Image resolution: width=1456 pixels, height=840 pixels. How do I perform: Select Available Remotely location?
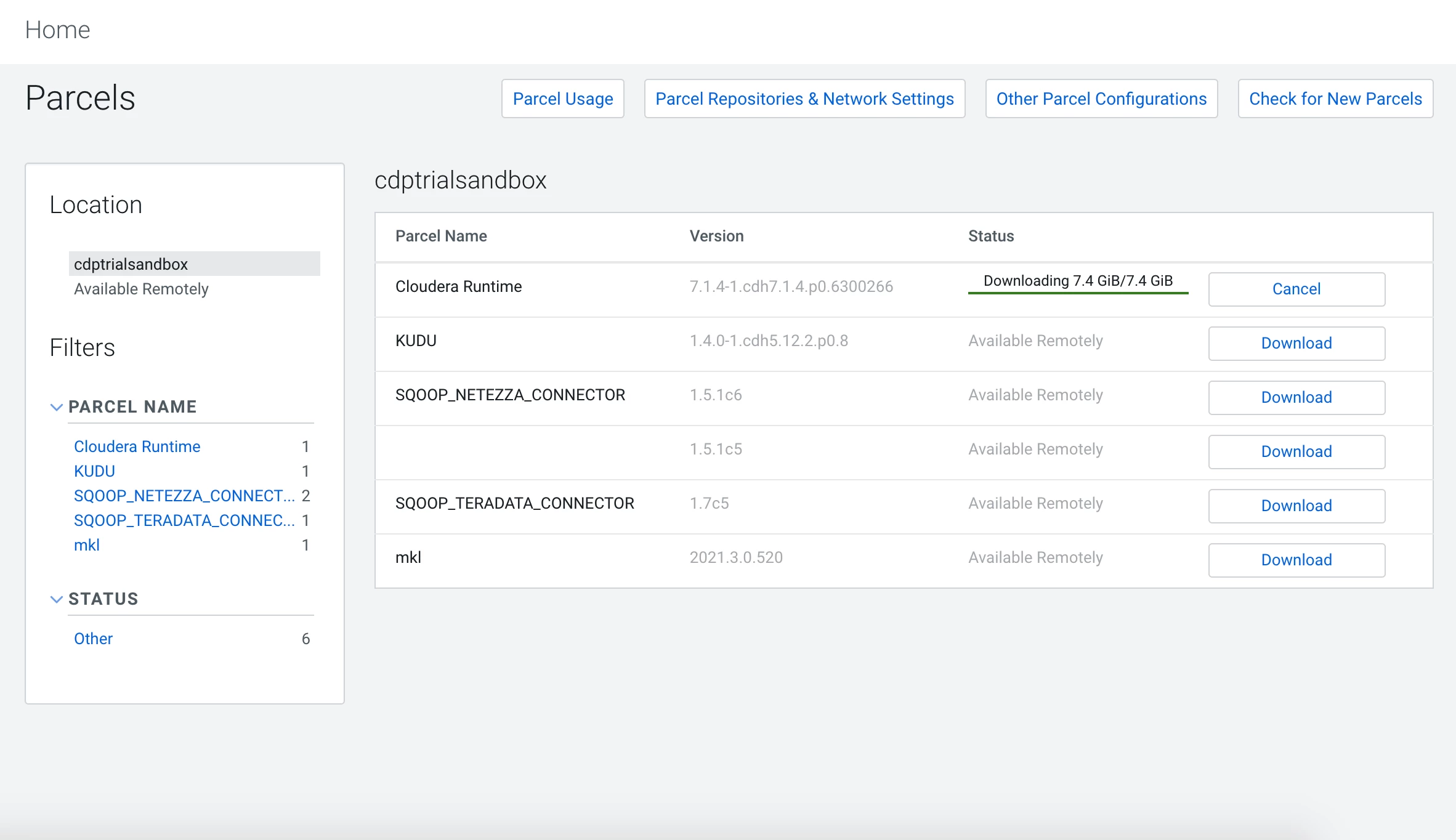point(141,289)
